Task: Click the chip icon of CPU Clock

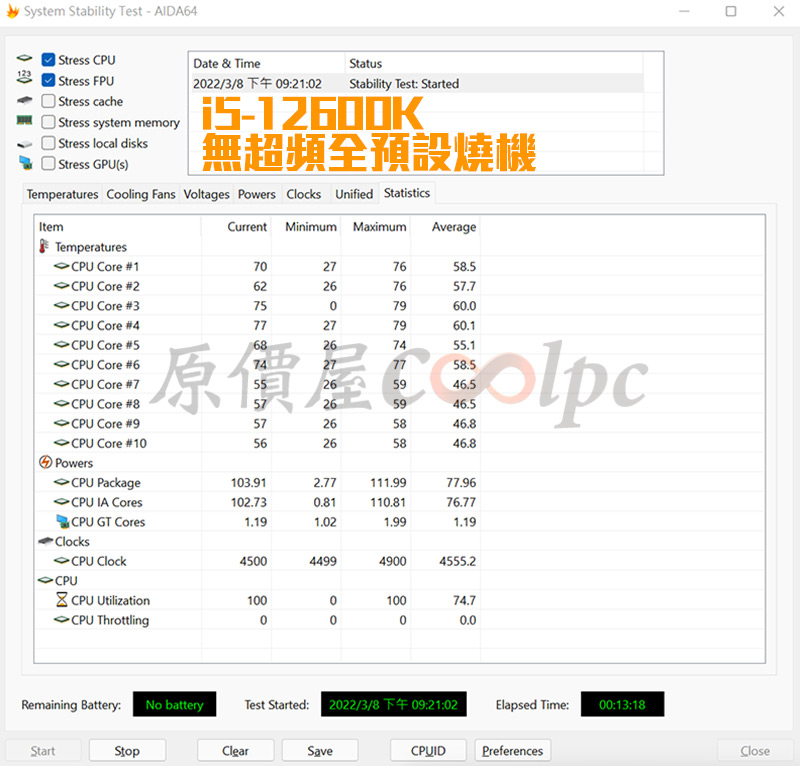Action: tap(62, 561)
